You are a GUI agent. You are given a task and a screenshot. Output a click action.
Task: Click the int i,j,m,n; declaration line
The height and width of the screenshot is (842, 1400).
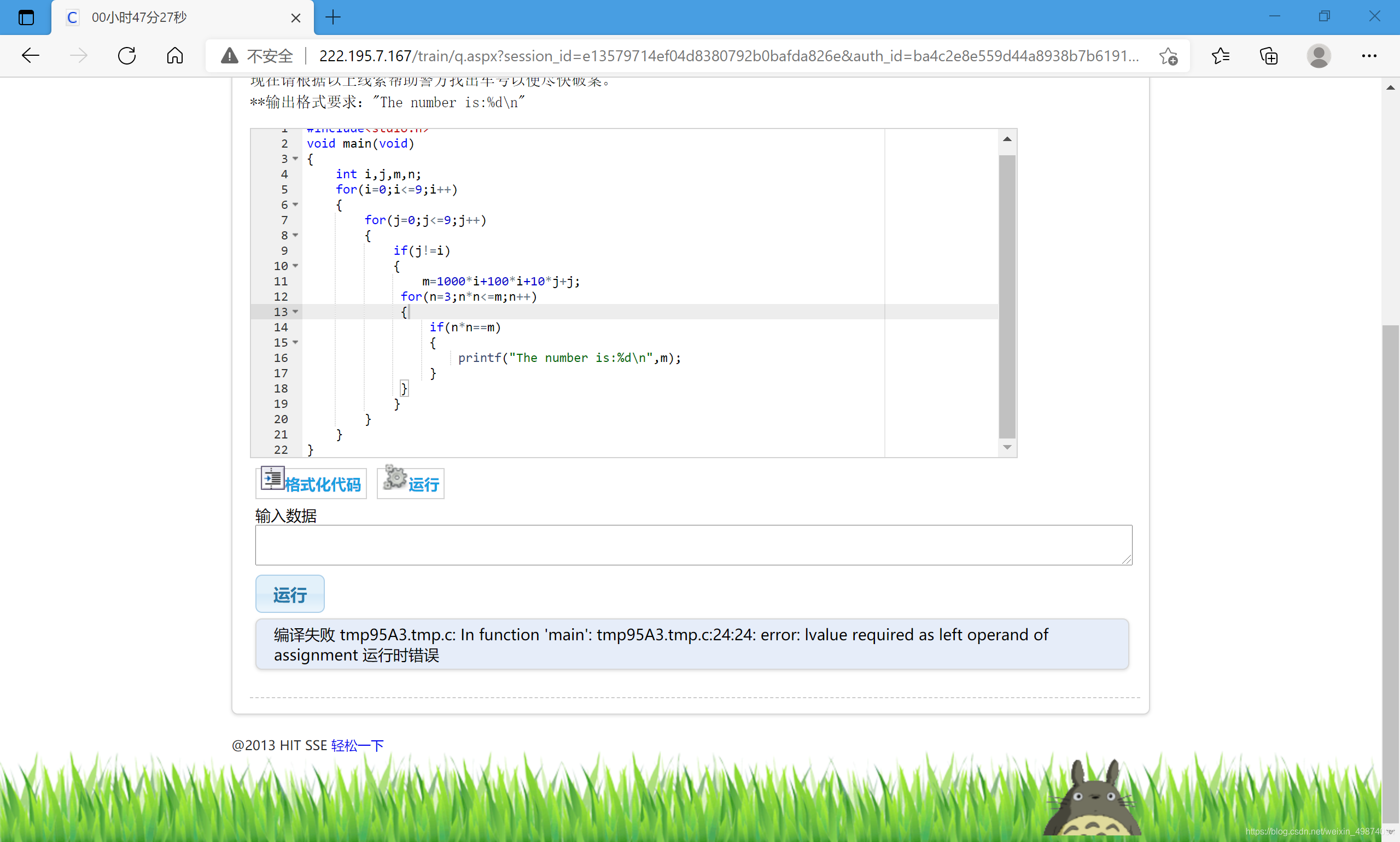pos(378,174)
